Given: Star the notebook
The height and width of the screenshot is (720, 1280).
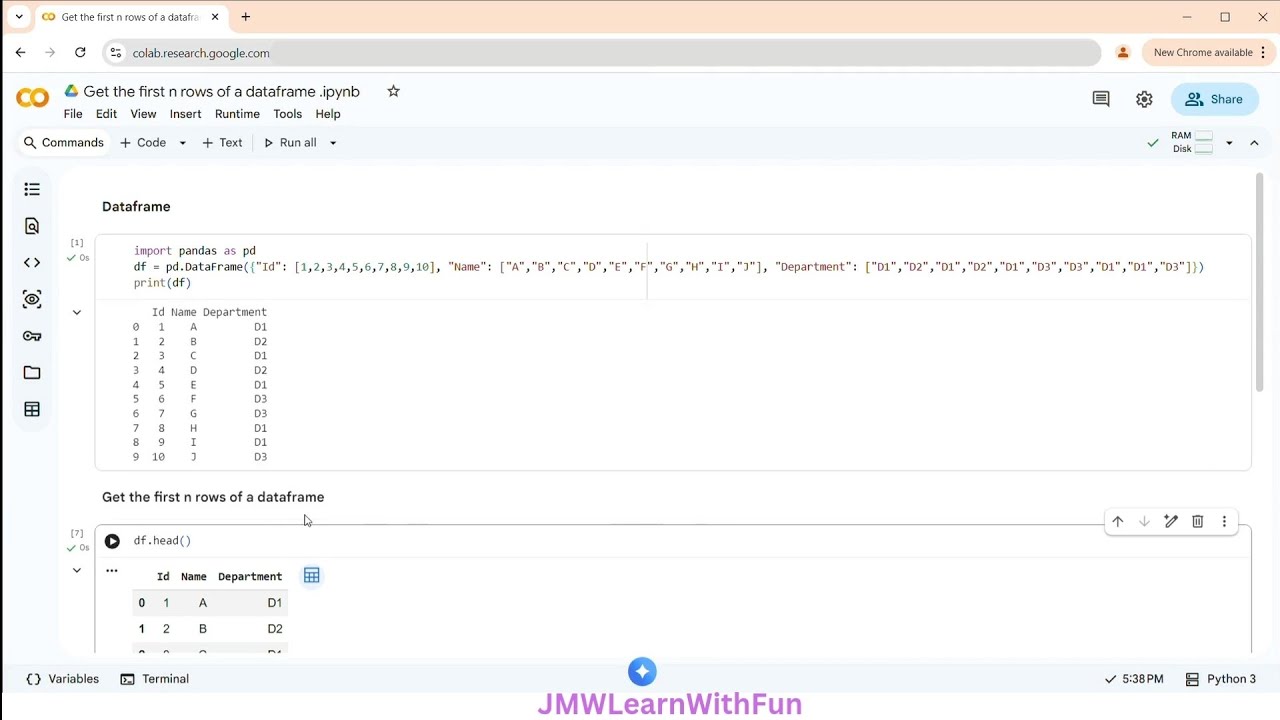Looking at the screenshot, I should click(x=393, y=91).
